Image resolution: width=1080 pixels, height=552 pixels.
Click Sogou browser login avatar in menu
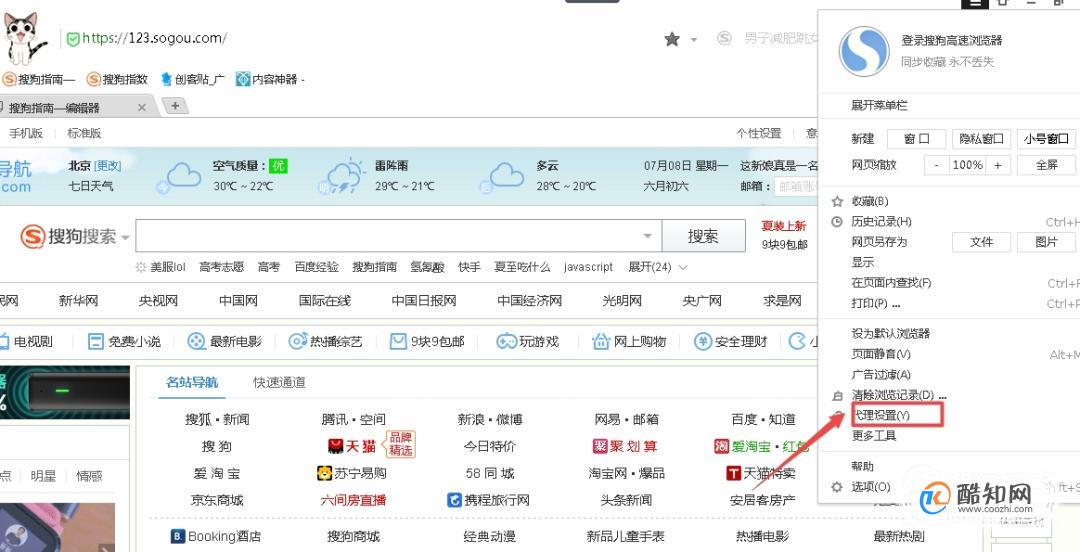click(864, 52)
